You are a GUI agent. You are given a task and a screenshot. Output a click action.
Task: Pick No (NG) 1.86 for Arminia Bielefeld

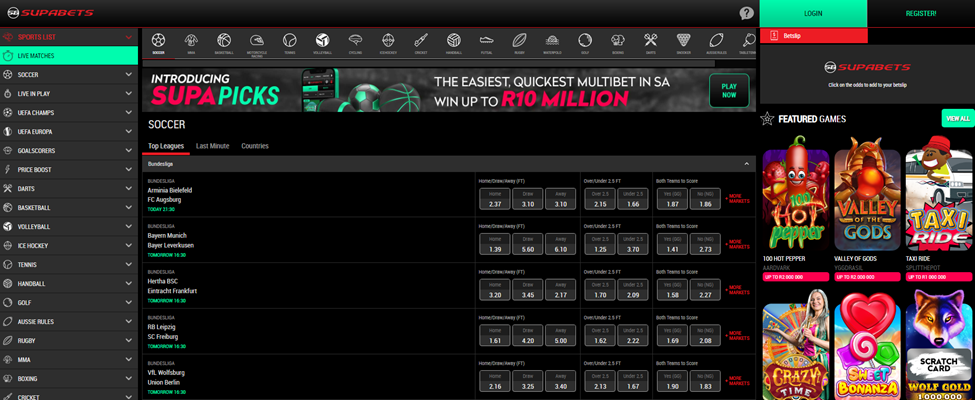point(705,199)
